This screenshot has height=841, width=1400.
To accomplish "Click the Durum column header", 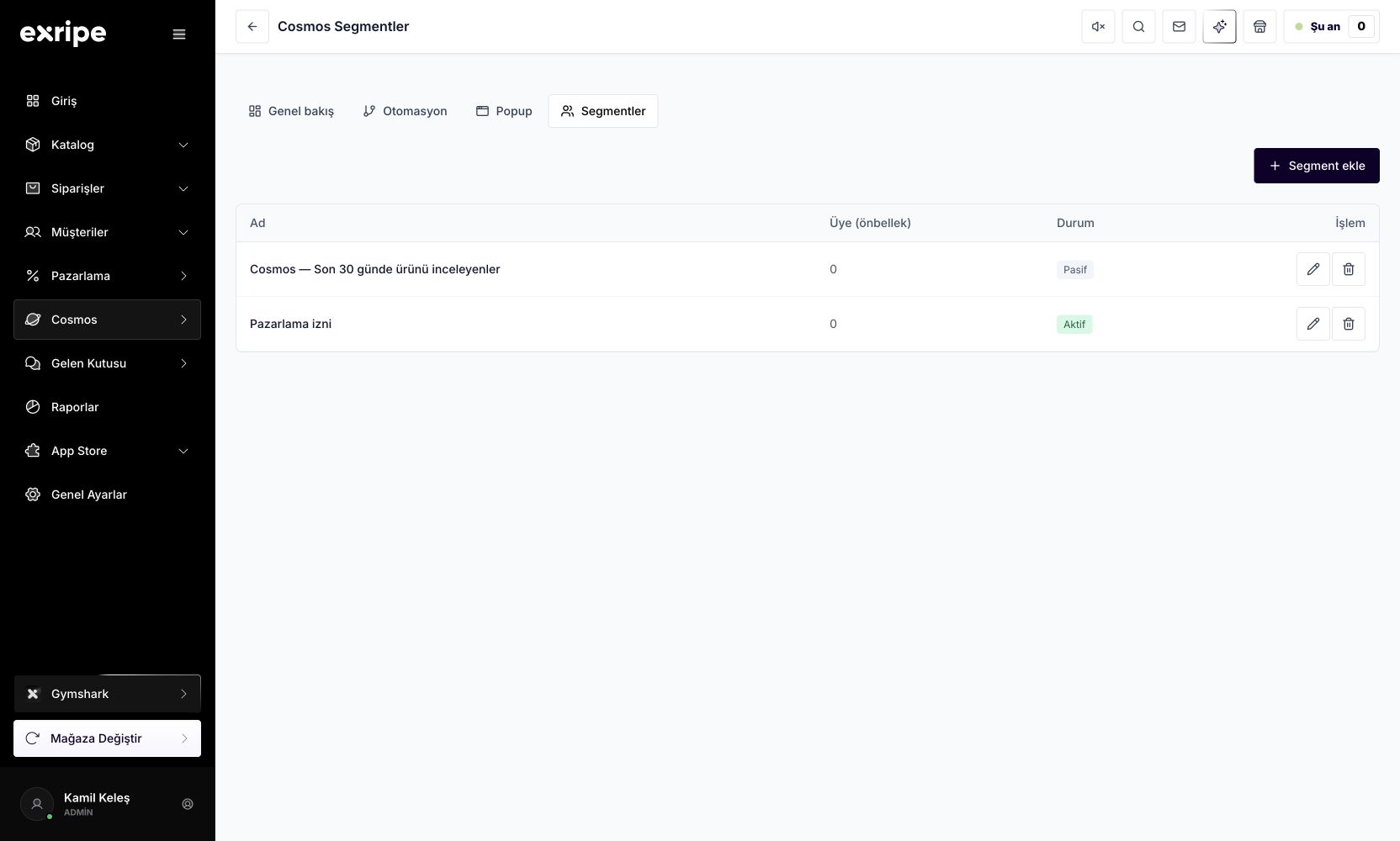I will [1075, 223].
